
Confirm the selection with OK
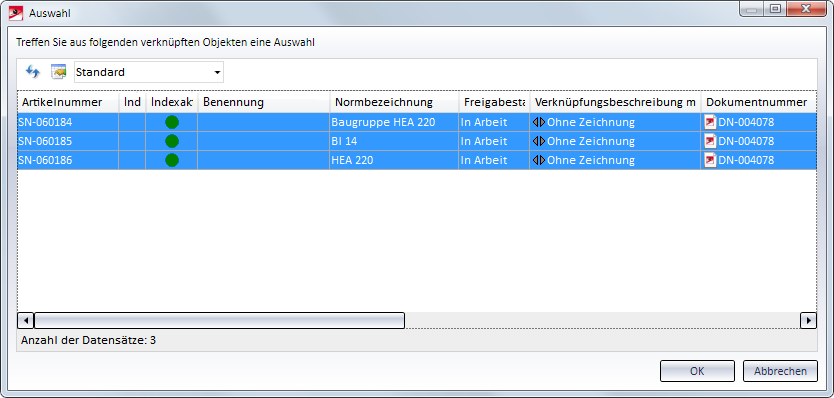click(697, 371)
